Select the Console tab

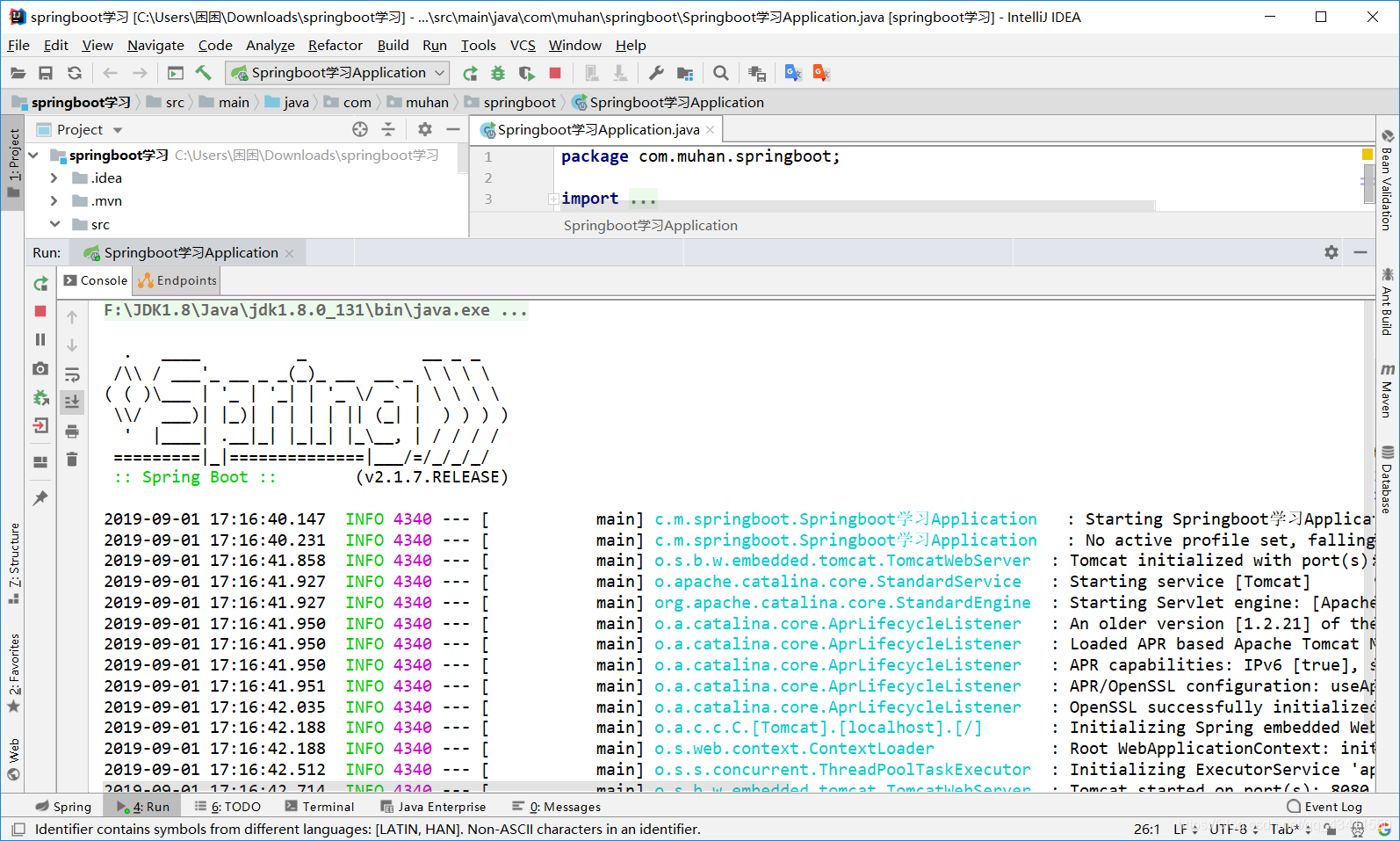[x=96, y=280]
